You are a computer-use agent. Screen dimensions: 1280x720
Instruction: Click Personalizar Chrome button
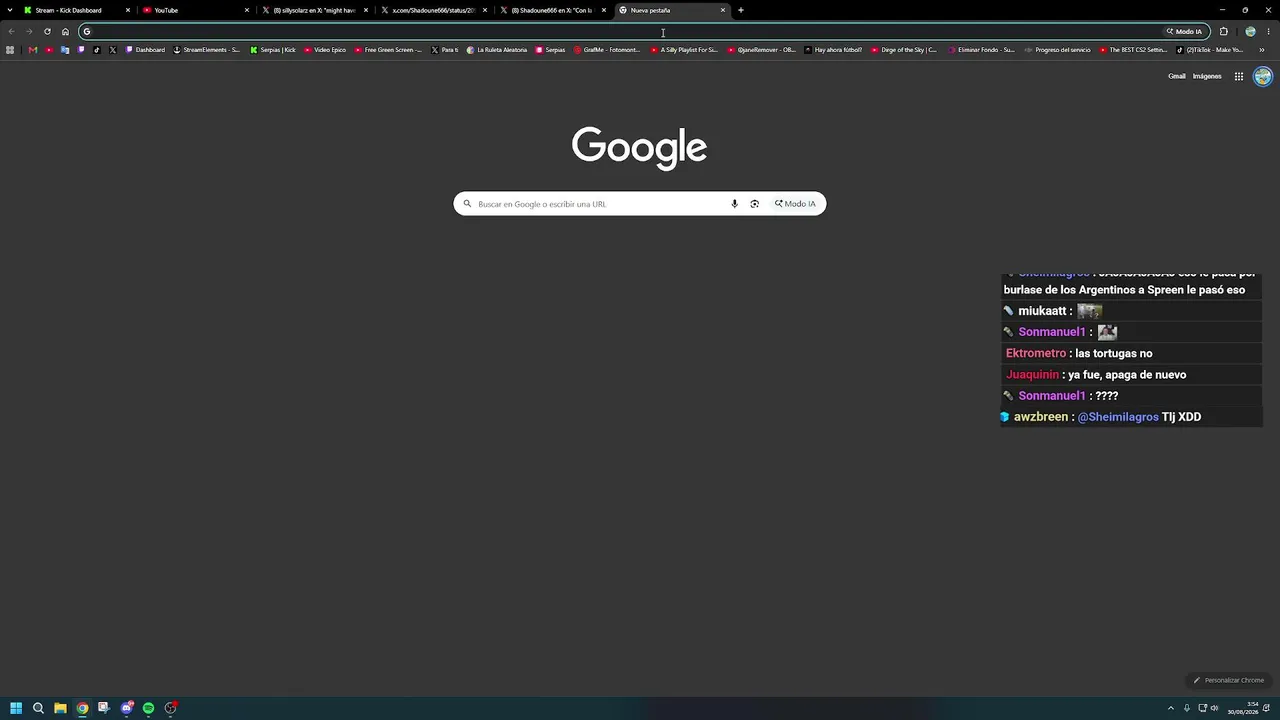pos(1229,680)
